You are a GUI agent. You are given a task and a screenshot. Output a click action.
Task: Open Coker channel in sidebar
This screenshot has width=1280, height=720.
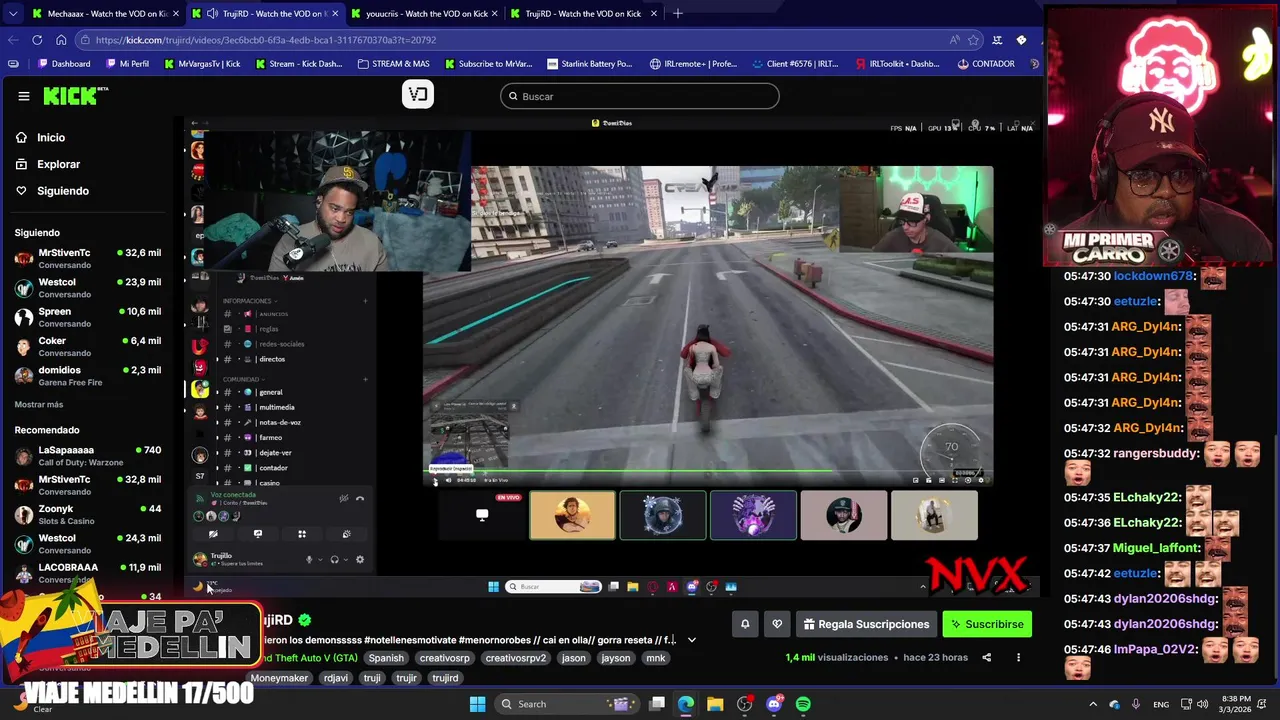tap(88, 346)
